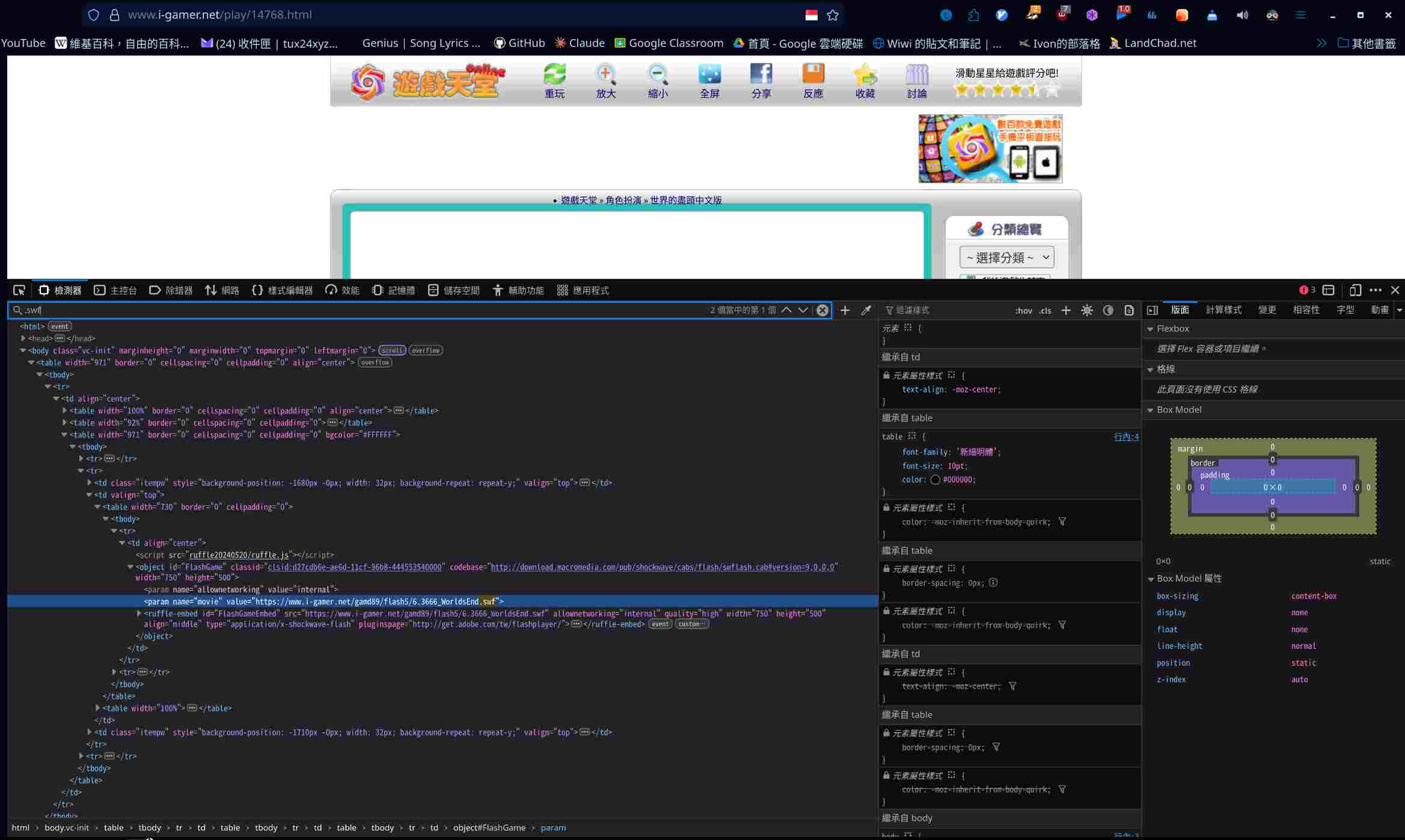This screenshot has width=1405, height=840.
Task: Open the 計算樣式 computed styles tab
Action: click(x=1223, y=310)
